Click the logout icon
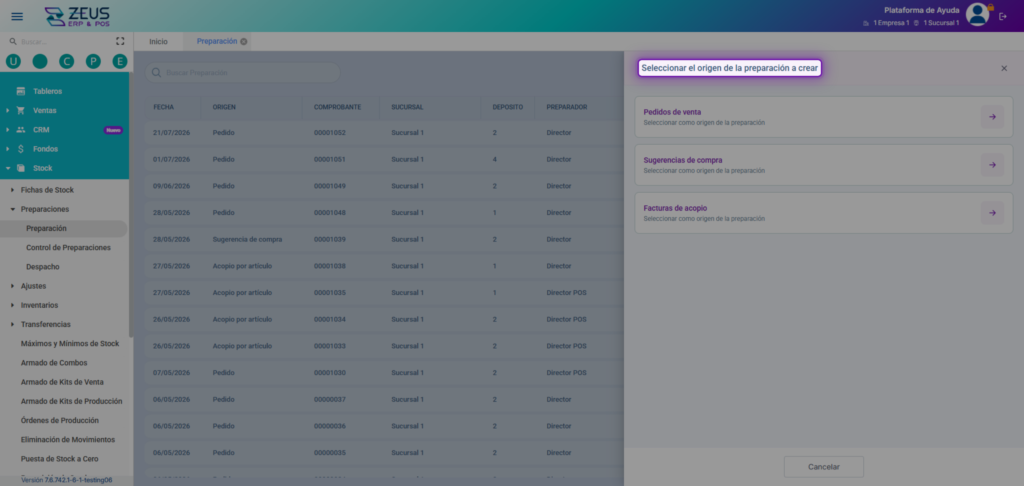Screen dimensions: 1024x486 pos(1003,16)
